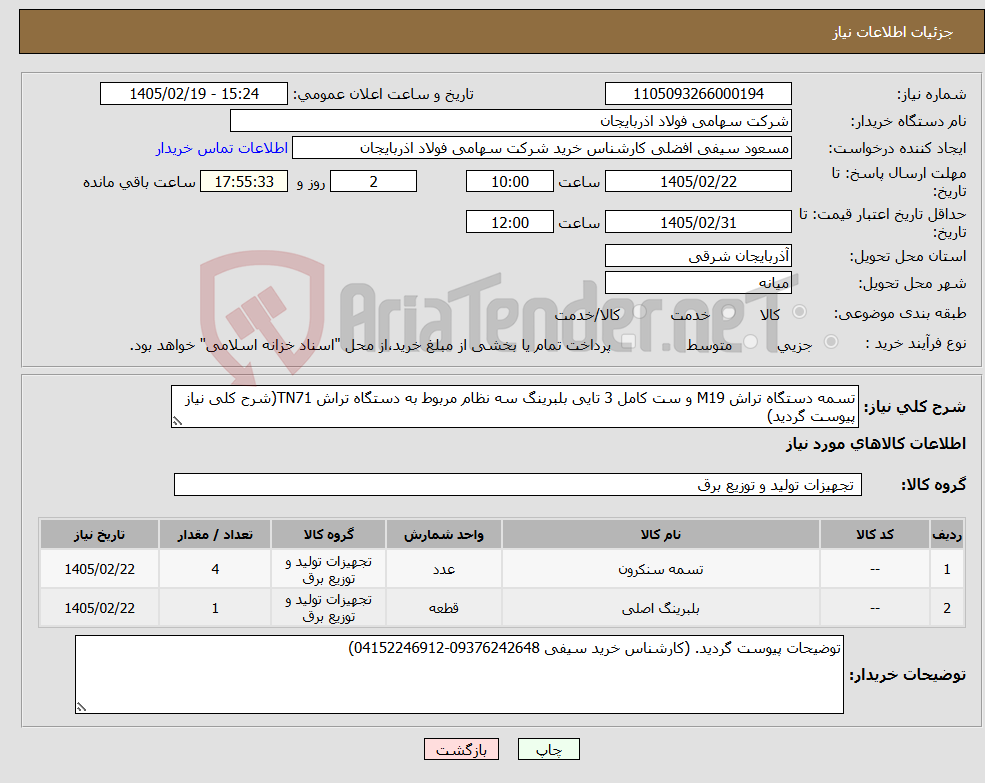Click date cell in بلبرینگ اصلی row

(x=99, y=608)
